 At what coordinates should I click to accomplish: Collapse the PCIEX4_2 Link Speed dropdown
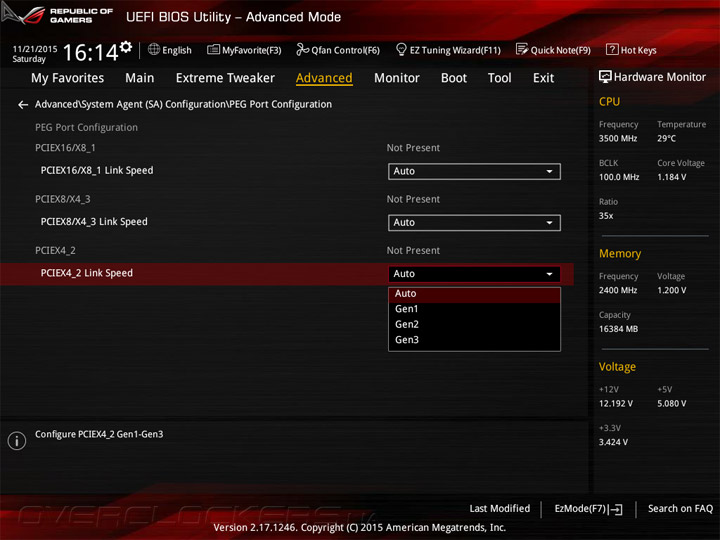(x=474, y=274)
